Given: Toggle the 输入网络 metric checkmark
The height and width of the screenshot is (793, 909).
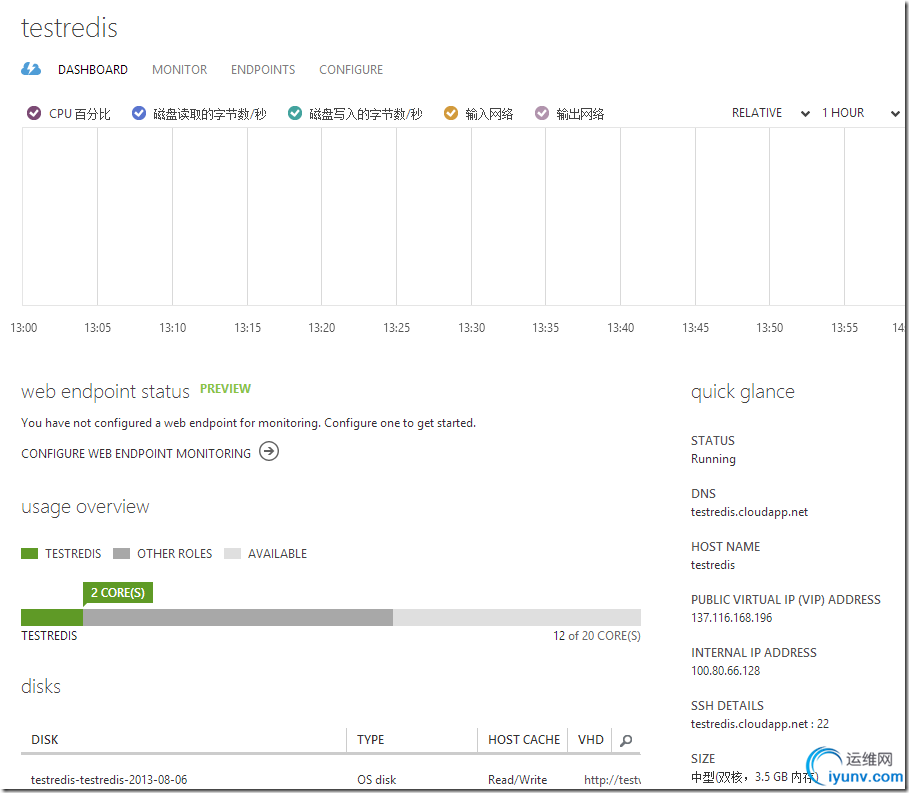Looking at the screenshot, I should point(450,113).
